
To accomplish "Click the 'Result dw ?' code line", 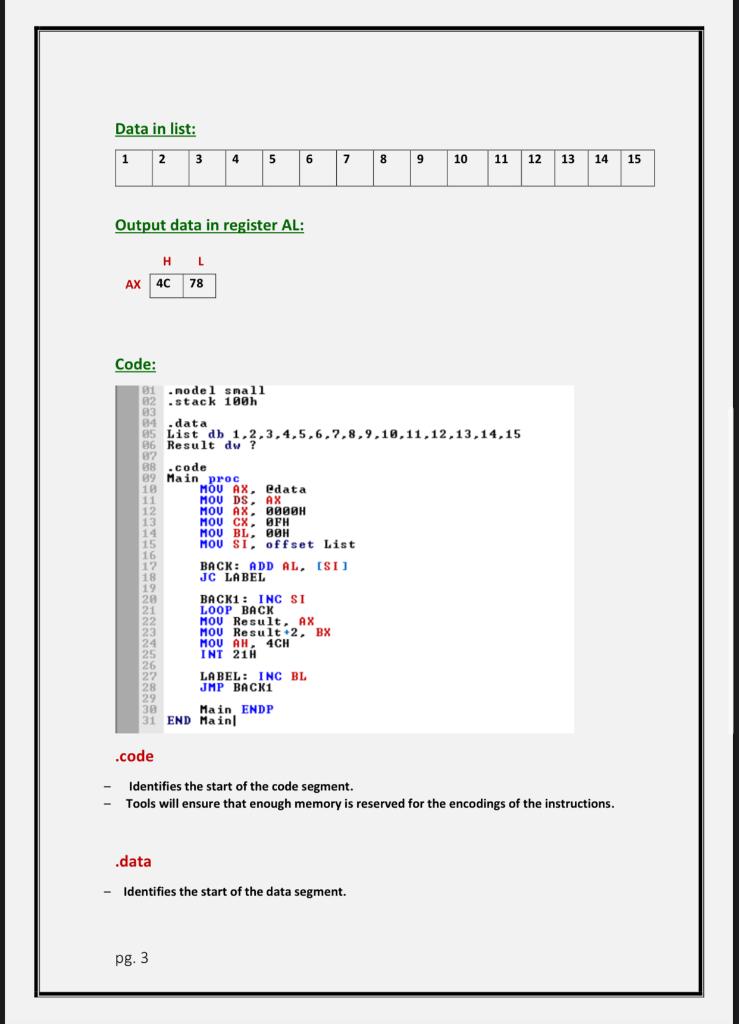I will click(x=212, y=445).
